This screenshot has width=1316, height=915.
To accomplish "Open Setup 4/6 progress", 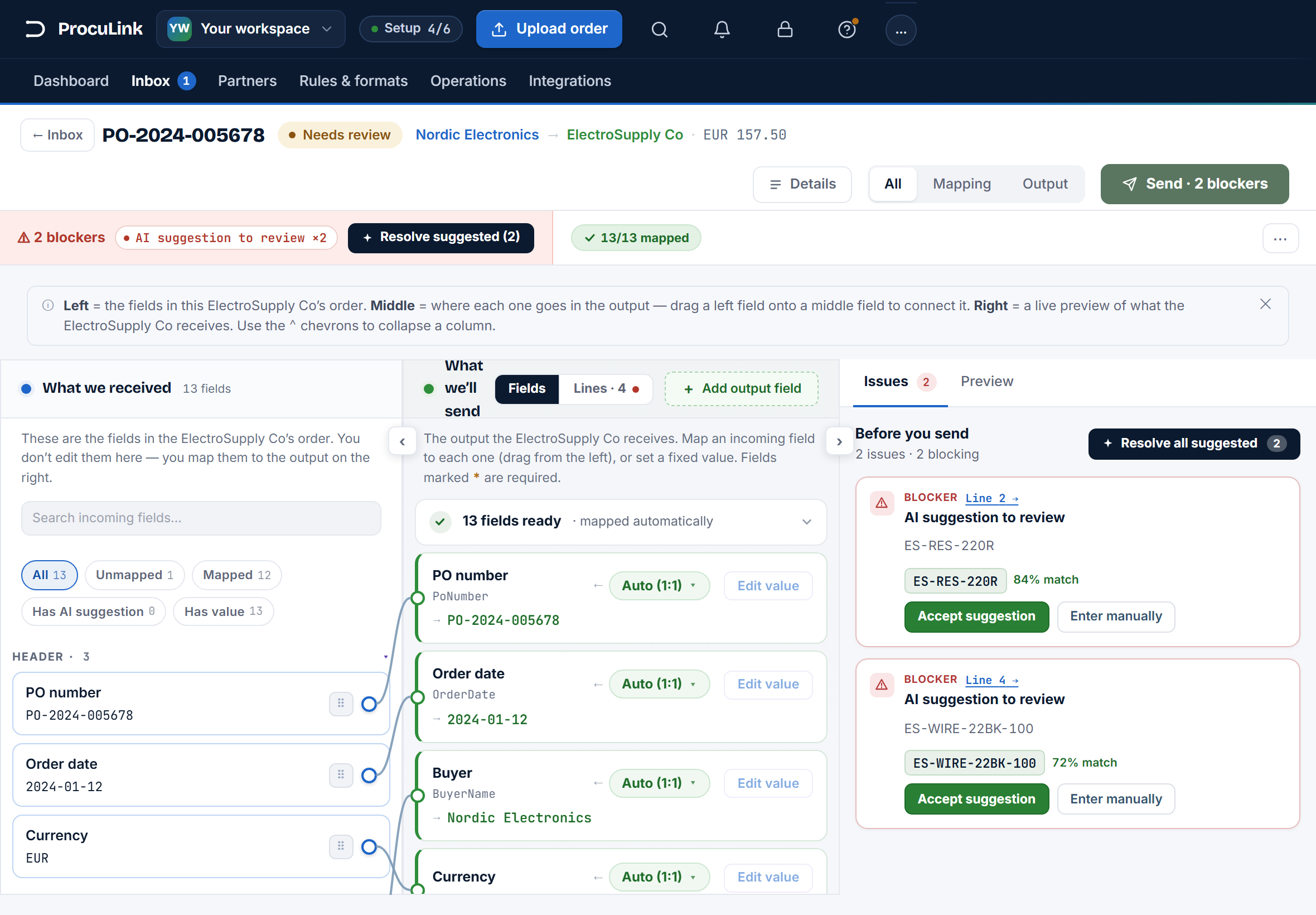I will point(410,28).
